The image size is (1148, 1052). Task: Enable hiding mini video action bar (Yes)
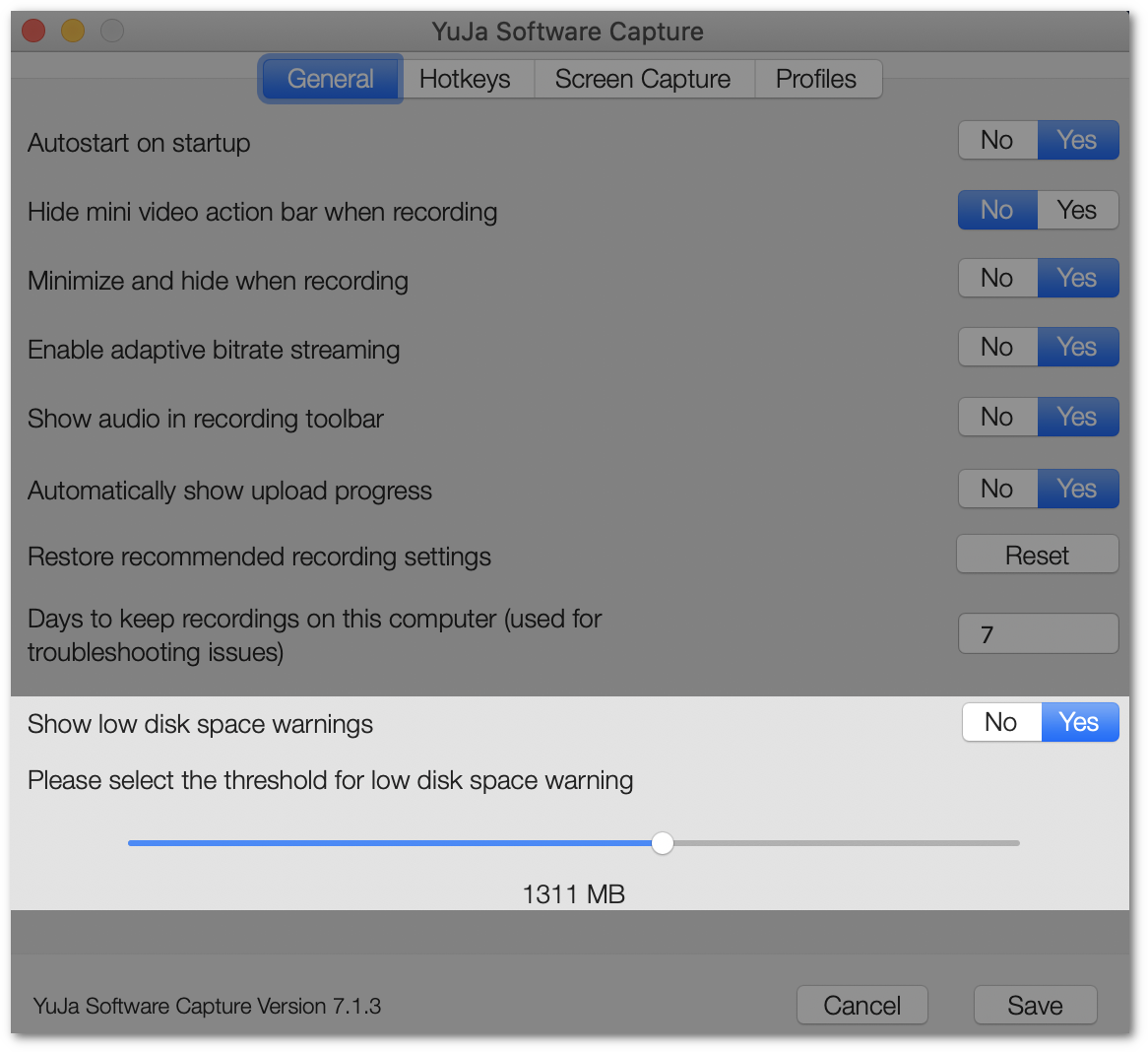coord(1077,210)
